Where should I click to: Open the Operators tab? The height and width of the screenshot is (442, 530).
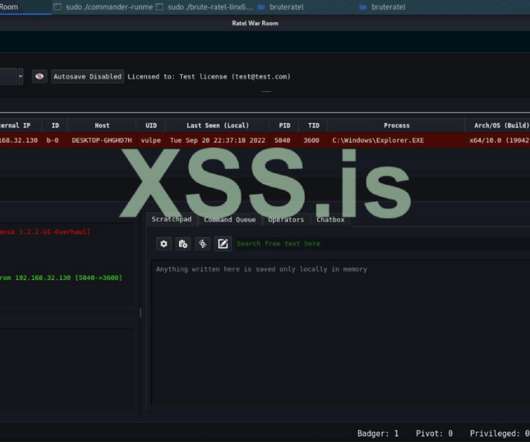tap(286, 220)
